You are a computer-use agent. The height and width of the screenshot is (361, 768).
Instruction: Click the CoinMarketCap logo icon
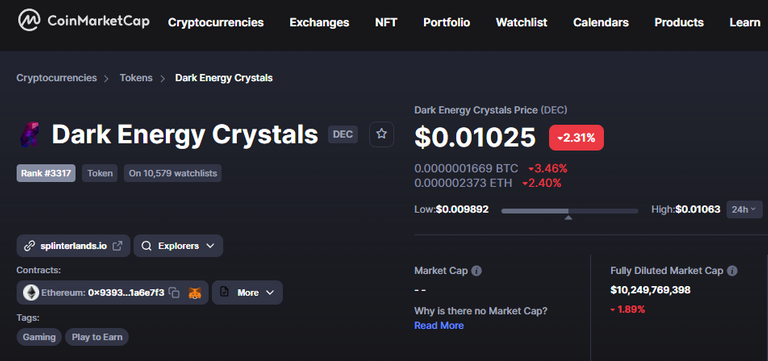[29, 21]
